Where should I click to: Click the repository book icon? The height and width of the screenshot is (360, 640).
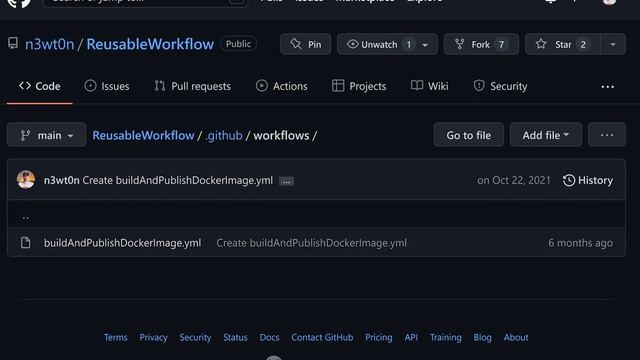13,43
